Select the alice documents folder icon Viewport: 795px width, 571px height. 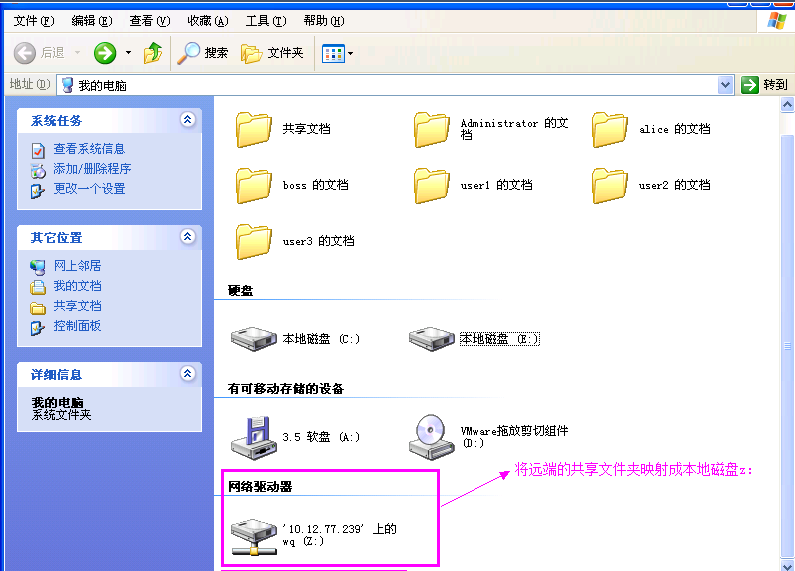609,129
